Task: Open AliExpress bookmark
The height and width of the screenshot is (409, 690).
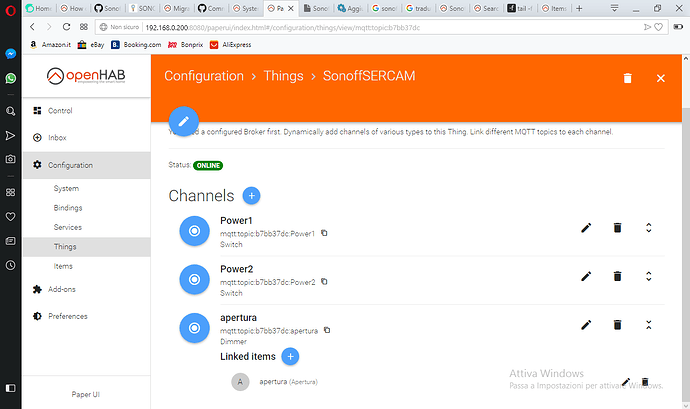Action: point(231,44)
